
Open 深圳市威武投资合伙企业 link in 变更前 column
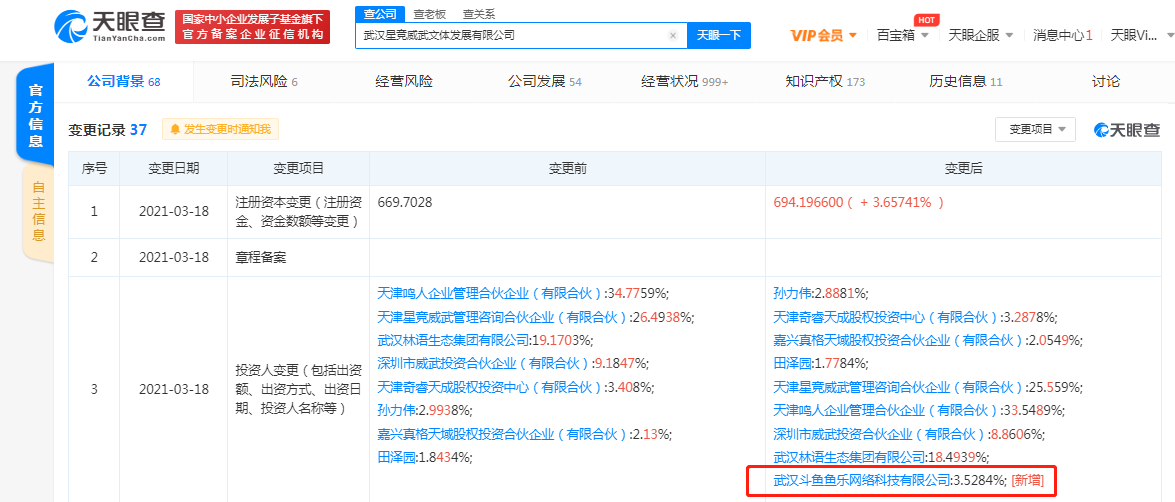tap(484, 364)
